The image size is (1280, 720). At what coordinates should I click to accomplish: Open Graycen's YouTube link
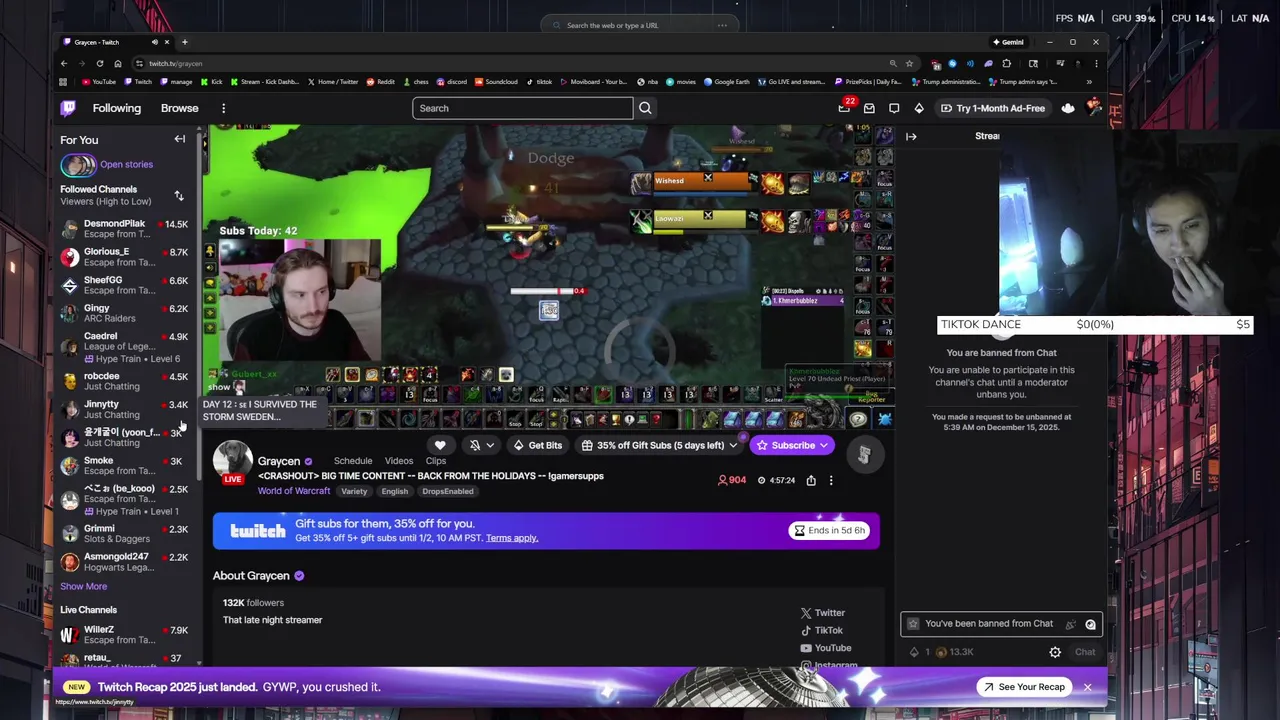coord(826,648)
